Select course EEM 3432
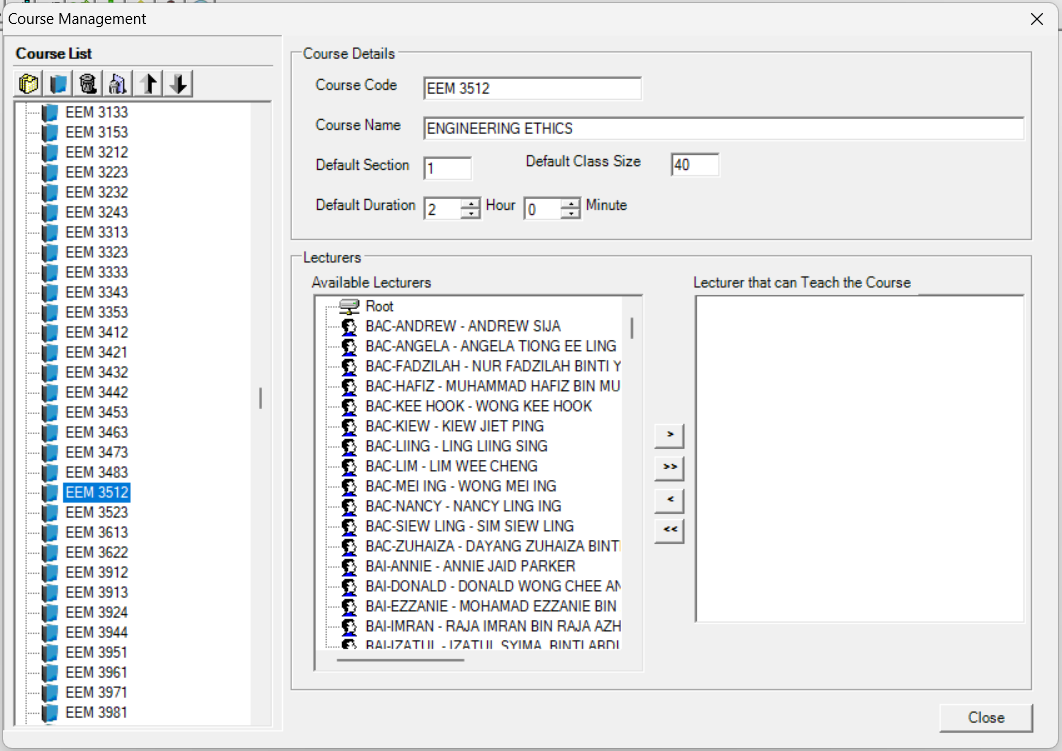The height and width of the screenshot is (751, 1062). [x=97, y=372]
